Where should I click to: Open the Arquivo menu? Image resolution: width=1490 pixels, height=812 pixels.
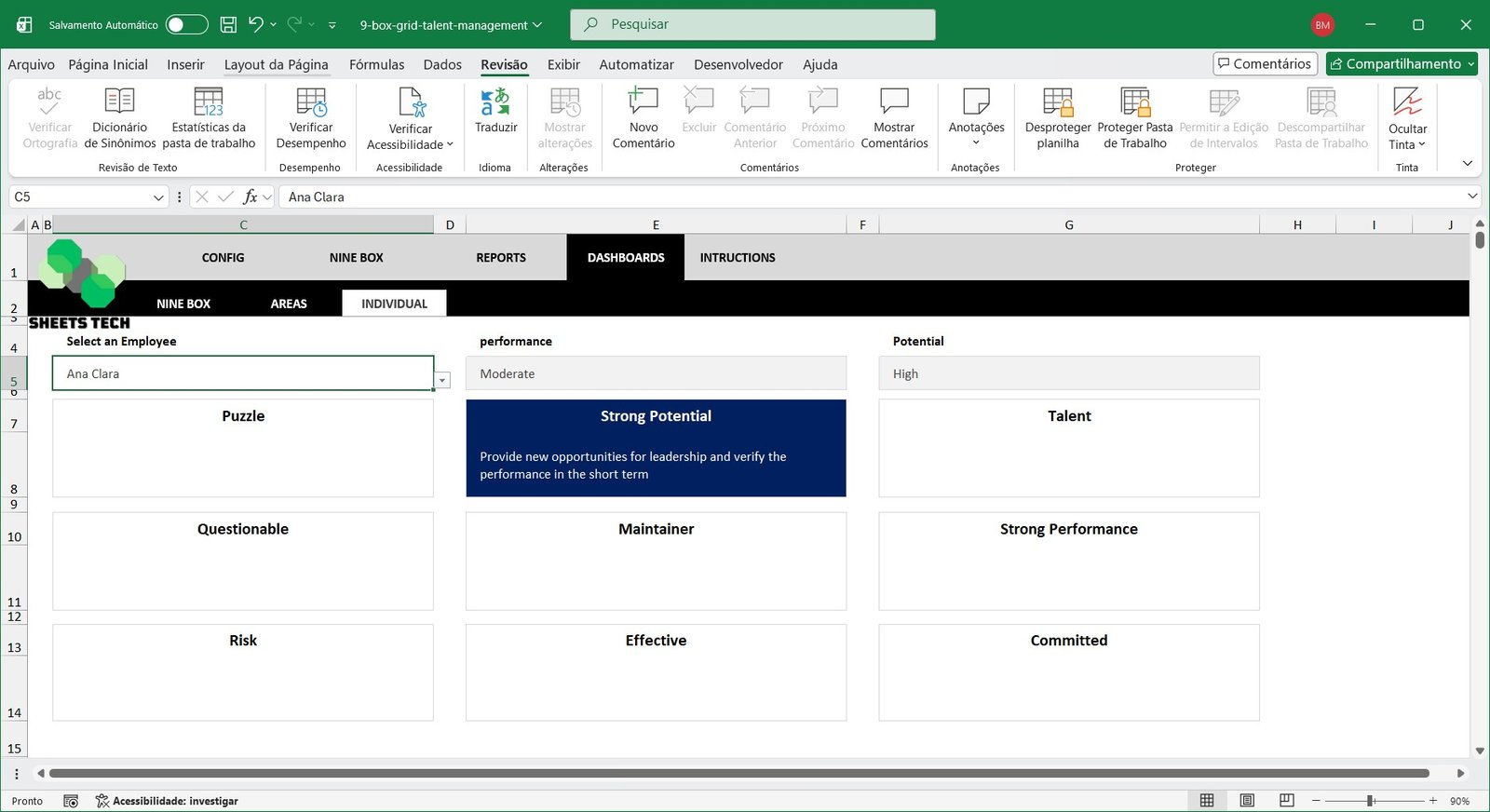point(32,64)
